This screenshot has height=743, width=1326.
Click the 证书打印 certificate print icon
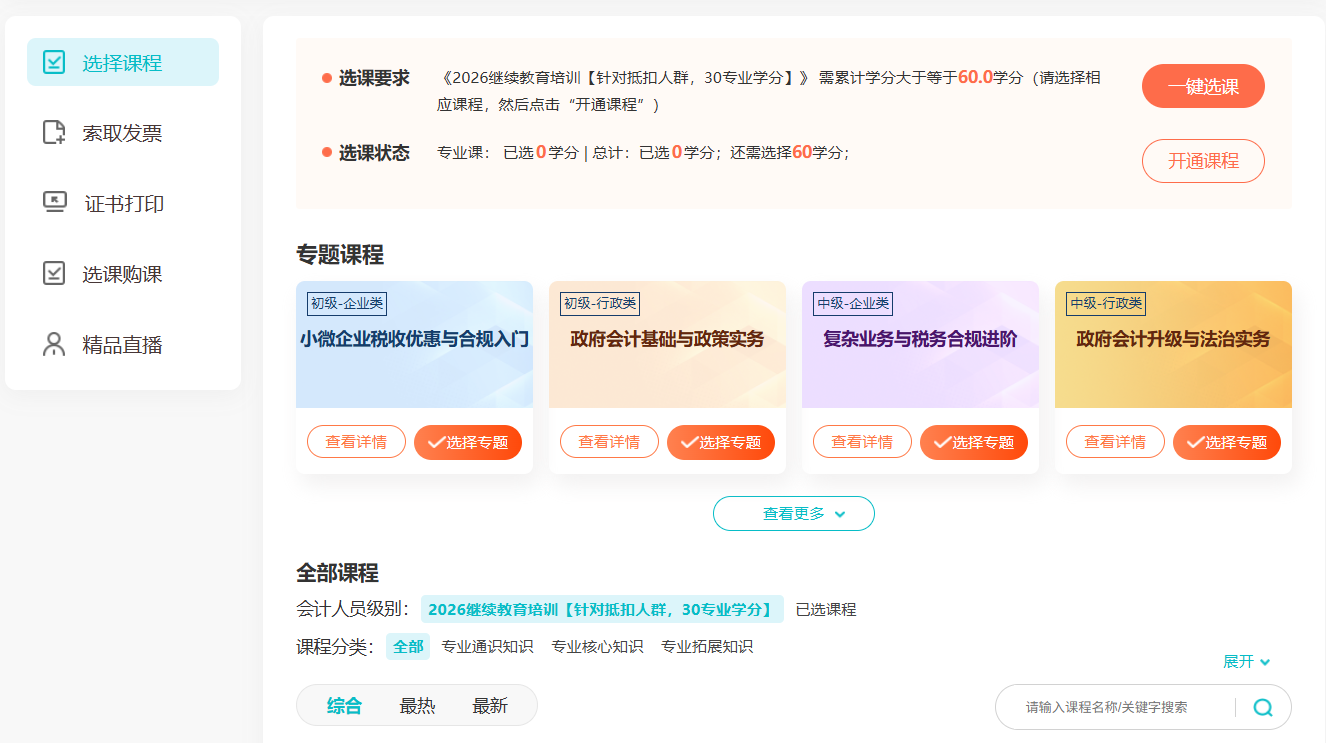pos(54,203)
